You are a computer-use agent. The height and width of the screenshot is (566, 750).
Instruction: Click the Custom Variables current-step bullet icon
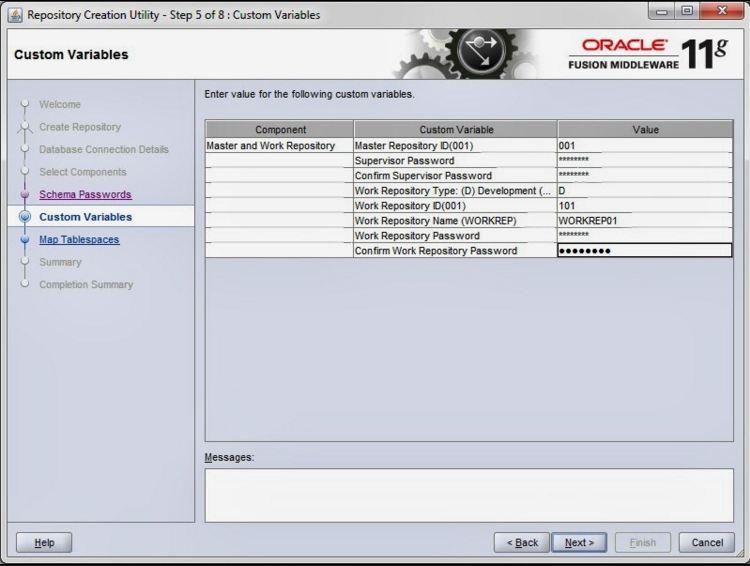[25, 217]
